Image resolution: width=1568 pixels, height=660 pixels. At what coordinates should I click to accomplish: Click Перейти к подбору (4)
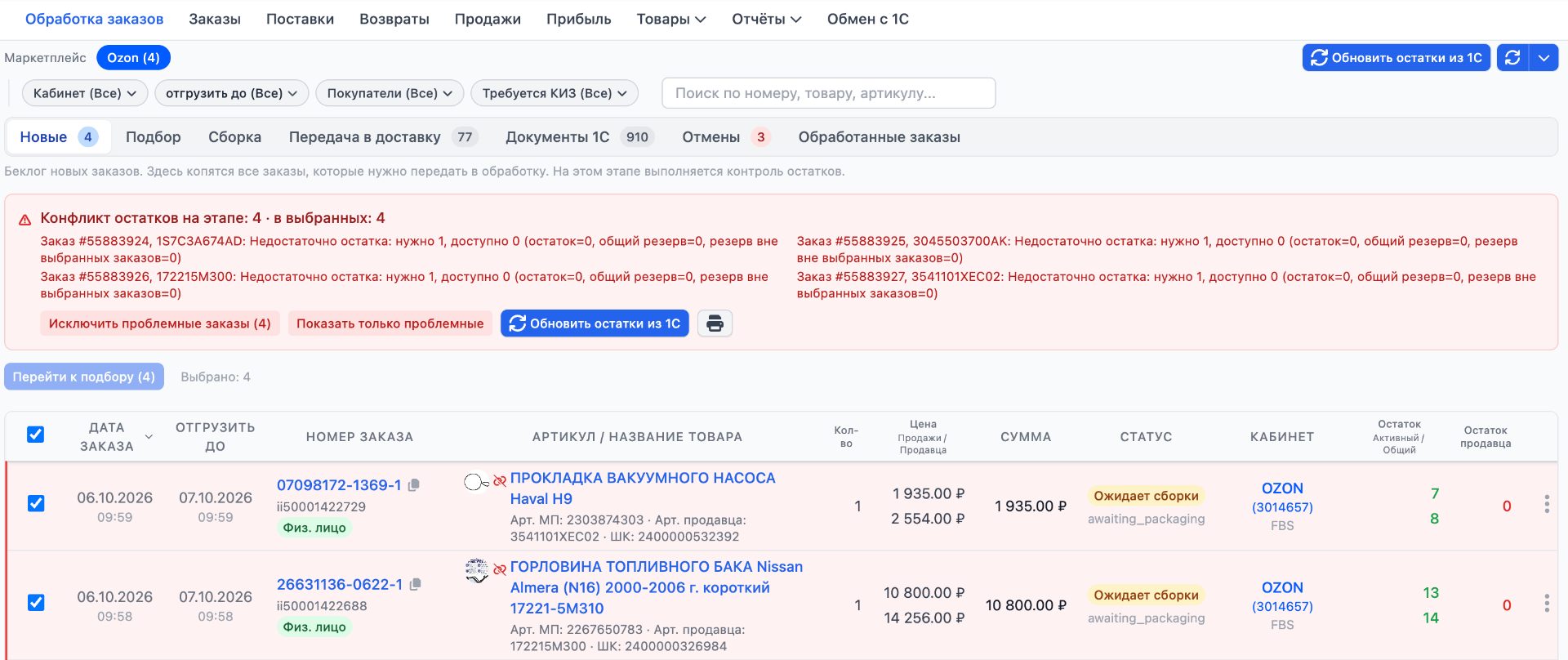click(84, 377)
